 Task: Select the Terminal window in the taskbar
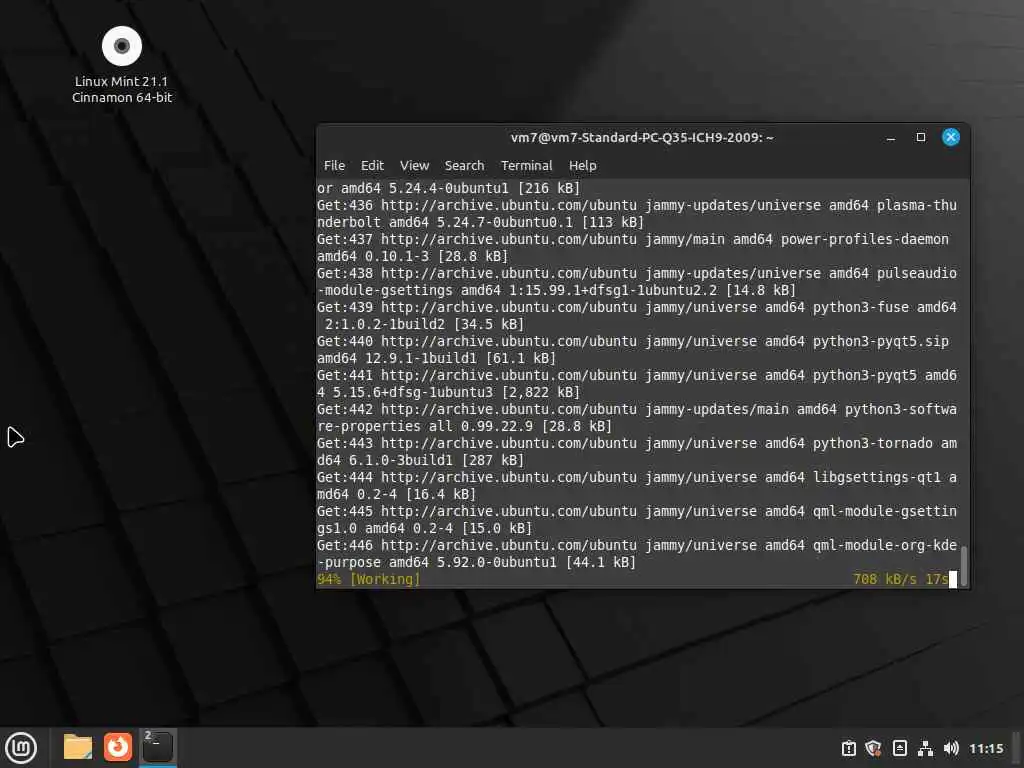click(157, 747)
